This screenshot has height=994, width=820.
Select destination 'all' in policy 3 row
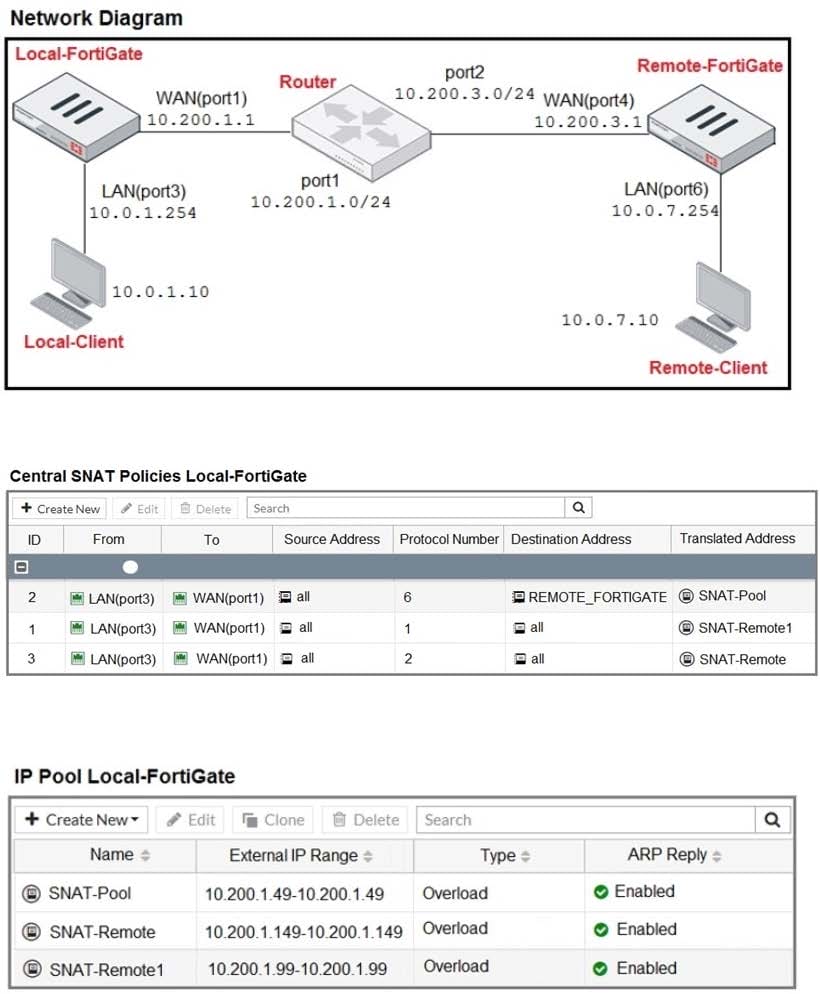click(x=530, y=659)
